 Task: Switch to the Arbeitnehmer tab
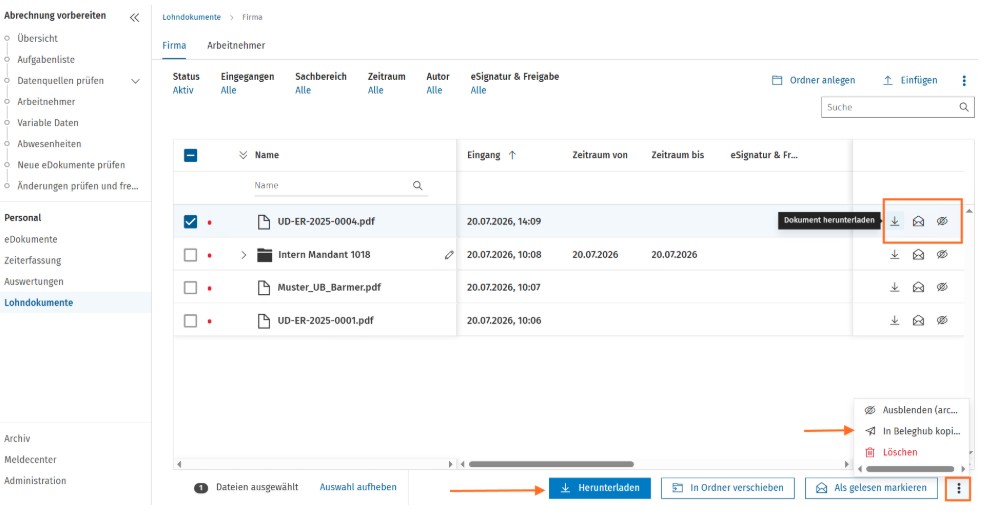coord(236,45)
